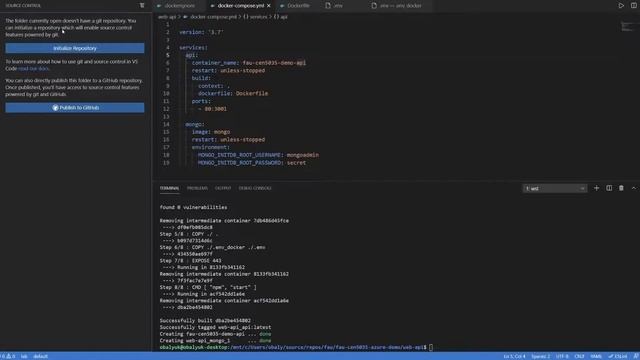
Task: Click 'Successfully built' line in terminal
Action: [x=205, y=321]
